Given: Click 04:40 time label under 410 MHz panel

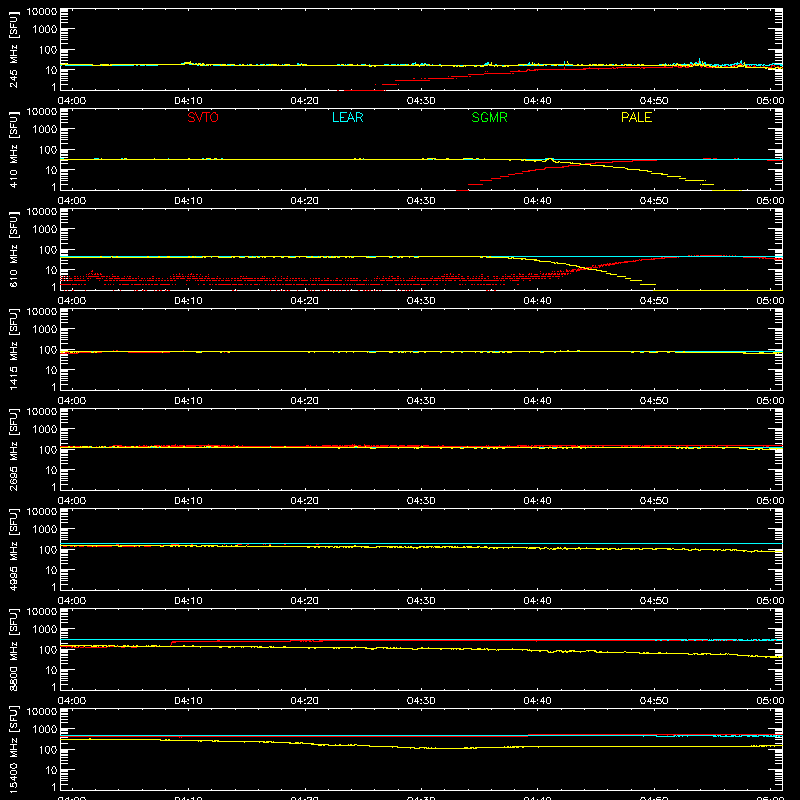Looking at the screenshot, I should [537, 201].
